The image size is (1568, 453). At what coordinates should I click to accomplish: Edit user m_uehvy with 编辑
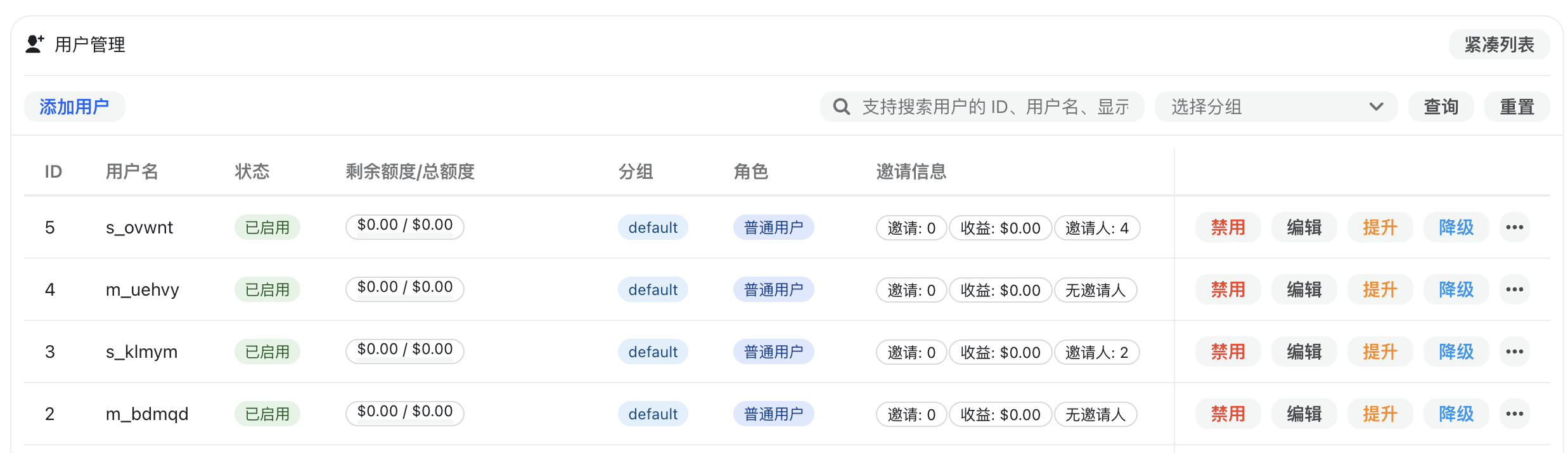(1304, 289)
